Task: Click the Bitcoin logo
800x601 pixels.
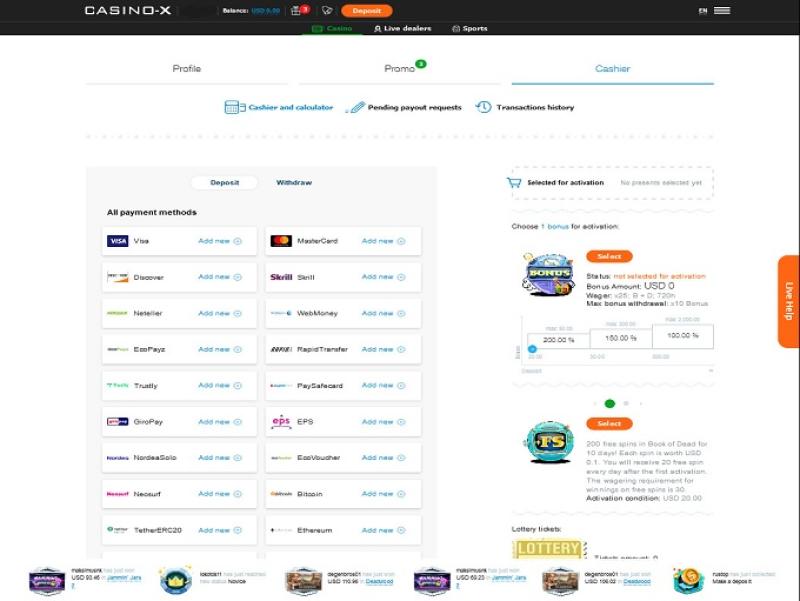Action: [x=281, y=494]
